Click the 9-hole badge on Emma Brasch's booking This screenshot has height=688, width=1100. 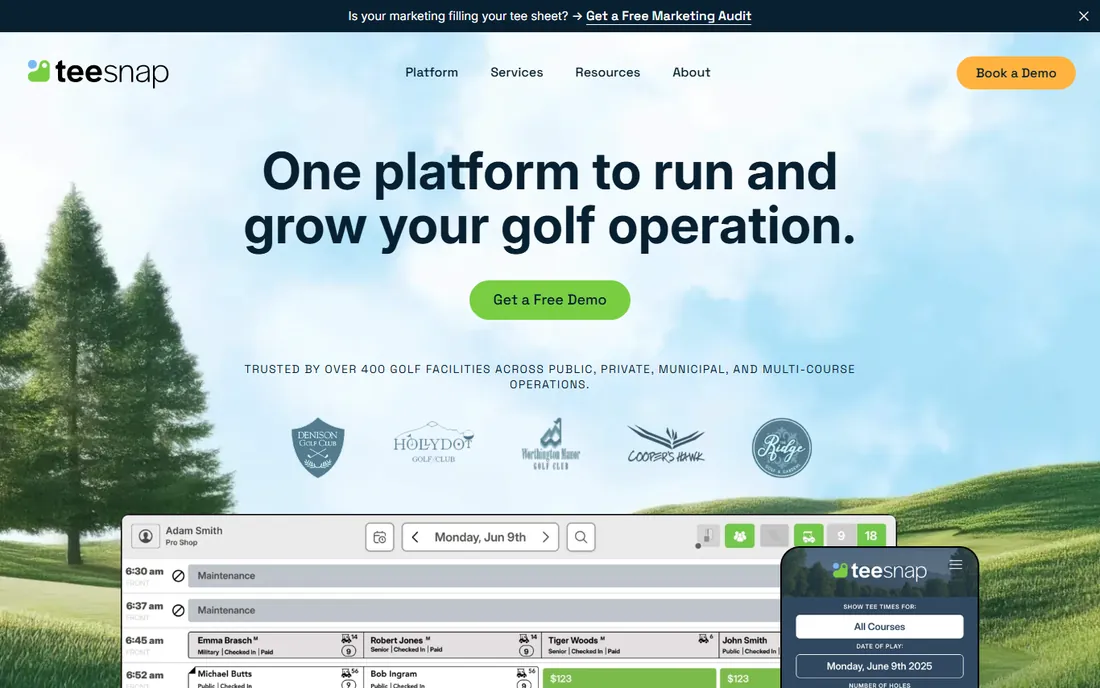pos(348,652)
